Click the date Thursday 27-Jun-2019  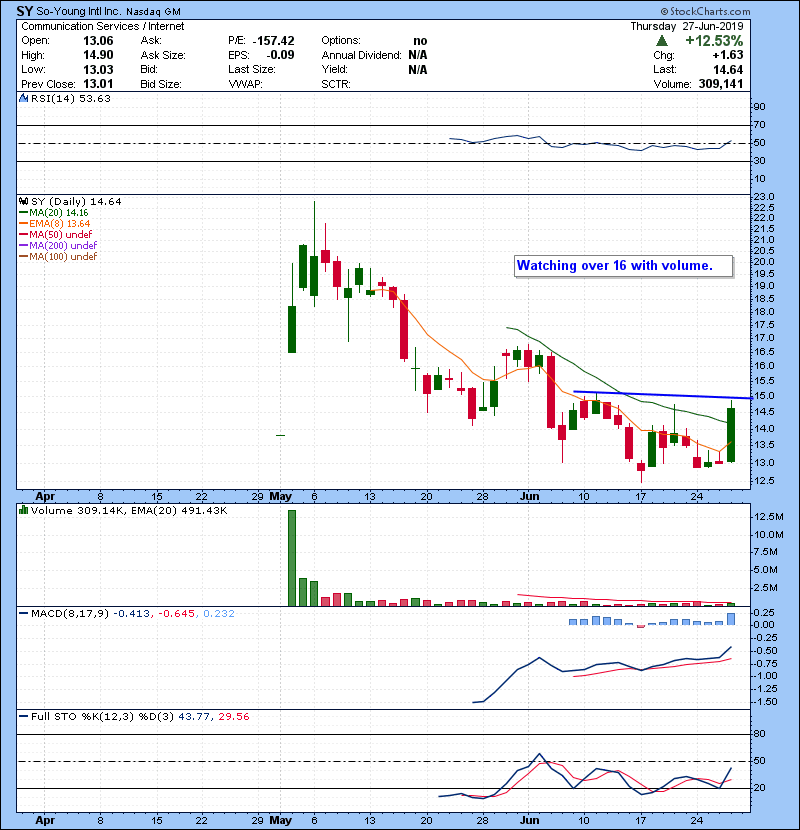[687, 26]
